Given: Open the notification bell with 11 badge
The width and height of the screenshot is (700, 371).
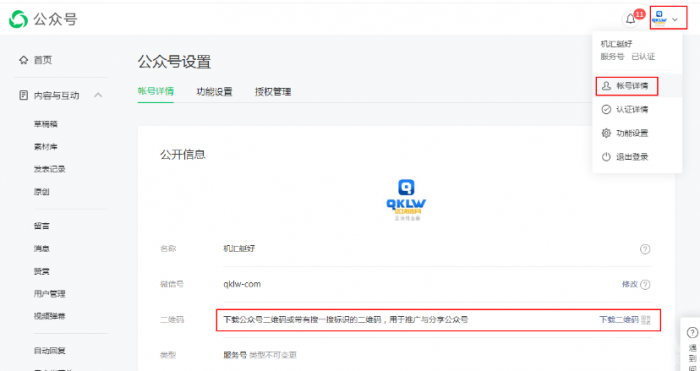Looking at the screenshot, I should coord(631,19).
